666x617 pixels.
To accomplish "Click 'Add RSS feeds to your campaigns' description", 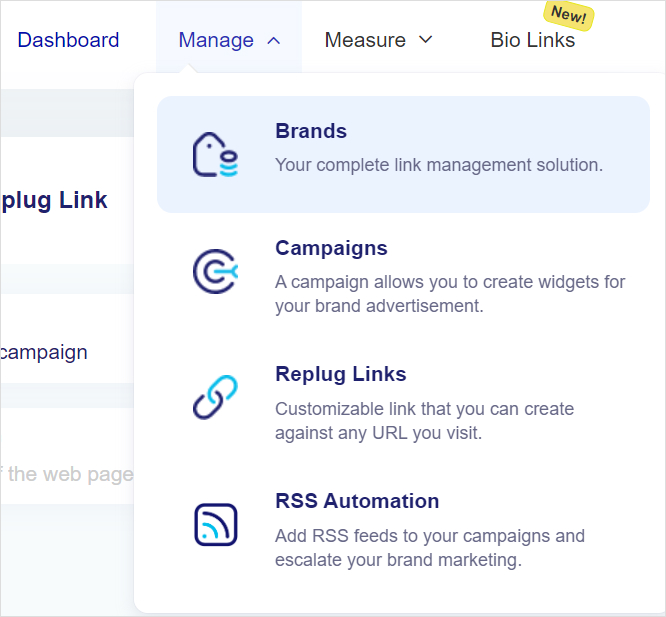I will tap(430, 548).
